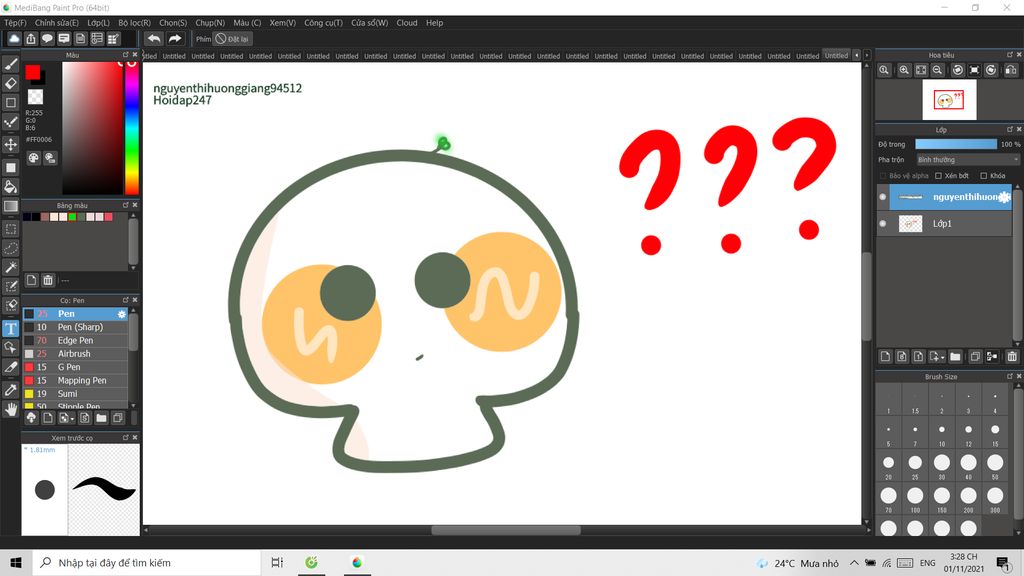
Task: Click the rainbow hue slider bar
Action: (132, 129)
